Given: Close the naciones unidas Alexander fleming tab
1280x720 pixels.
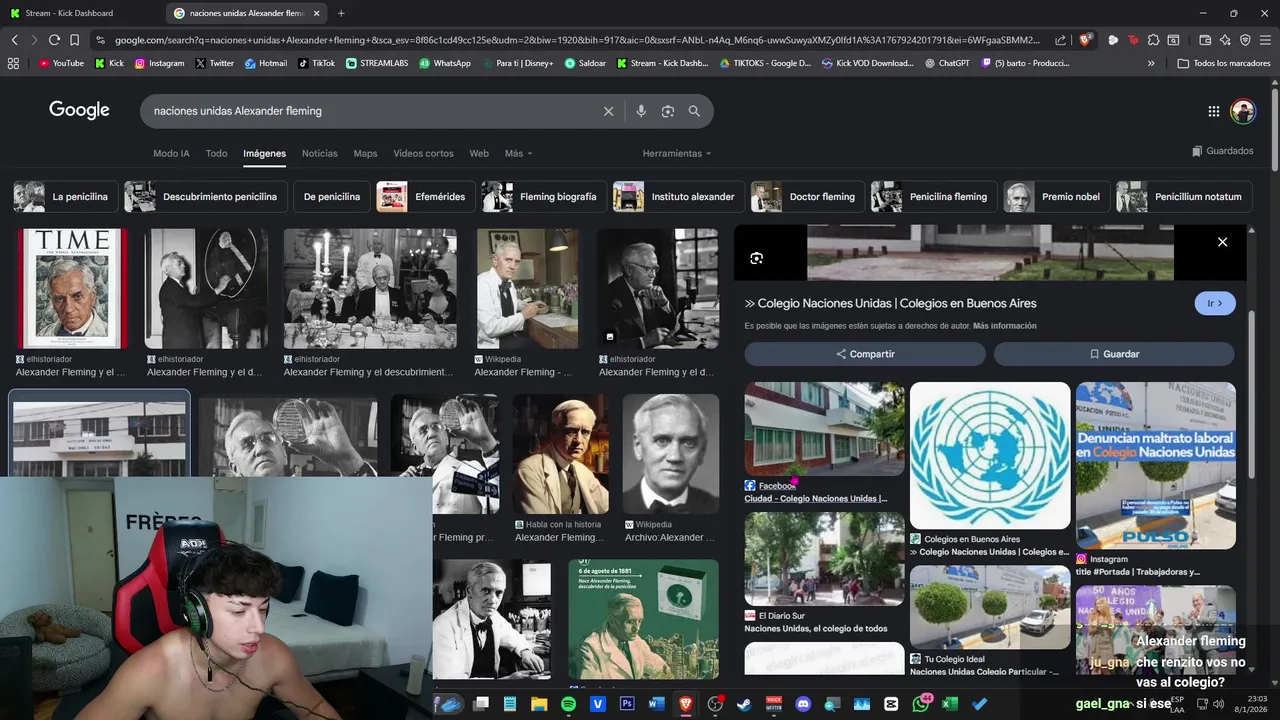Looking at the screenshot, I should (317, 13).
